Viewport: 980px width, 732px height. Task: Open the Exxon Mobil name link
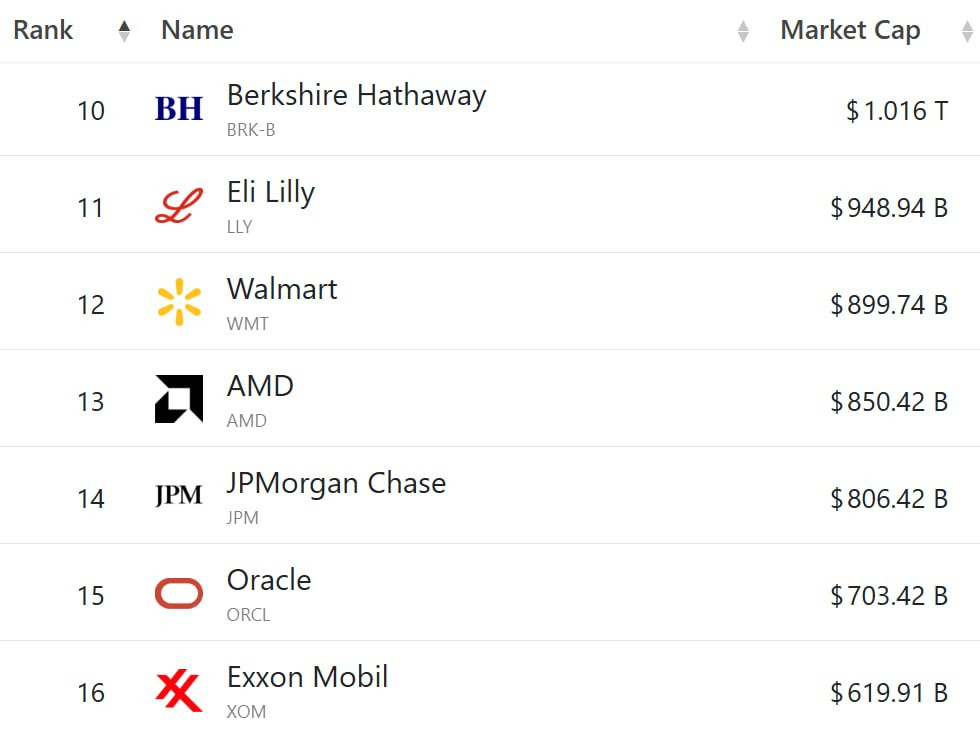pyautogui.click(x=308, y=677)
